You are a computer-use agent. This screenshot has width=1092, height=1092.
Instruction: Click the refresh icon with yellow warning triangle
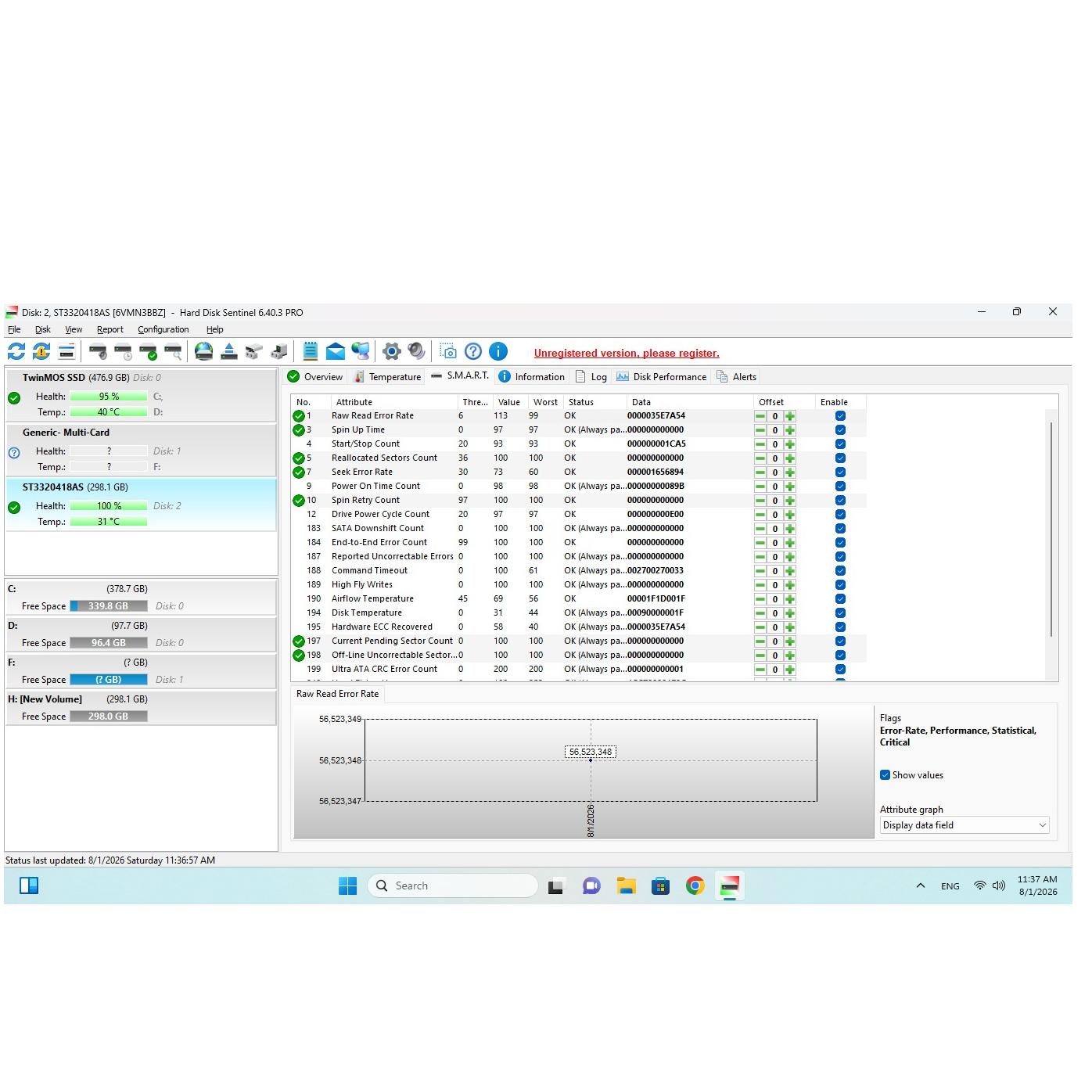tap(41, 351)
